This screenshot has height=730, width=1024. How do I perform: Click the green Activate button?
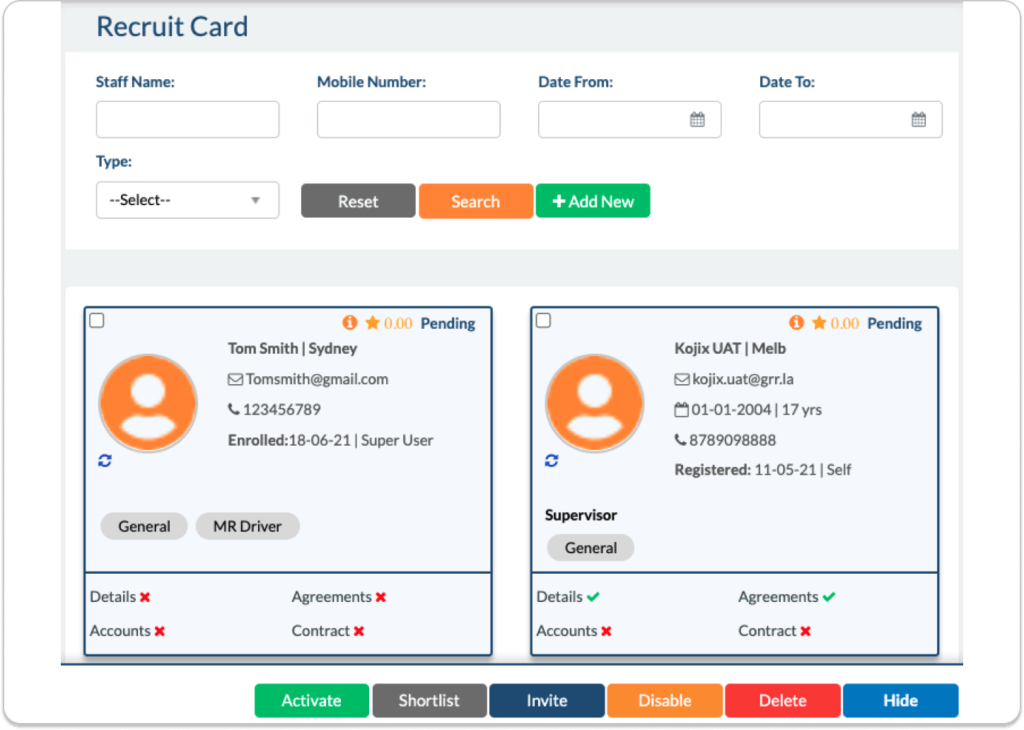pos(311,701)
